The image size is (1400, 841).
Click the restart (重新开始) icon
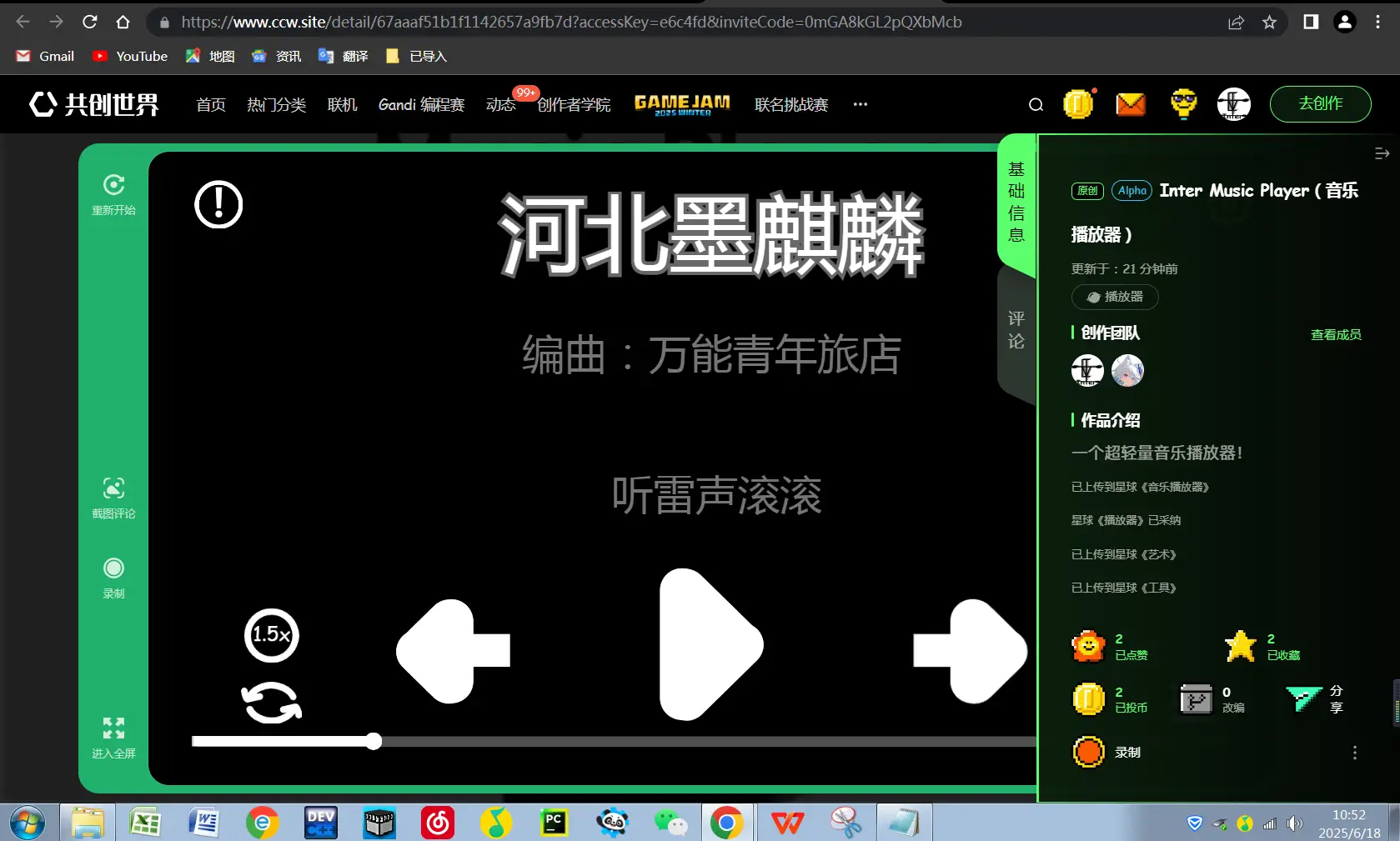[114, 184]
